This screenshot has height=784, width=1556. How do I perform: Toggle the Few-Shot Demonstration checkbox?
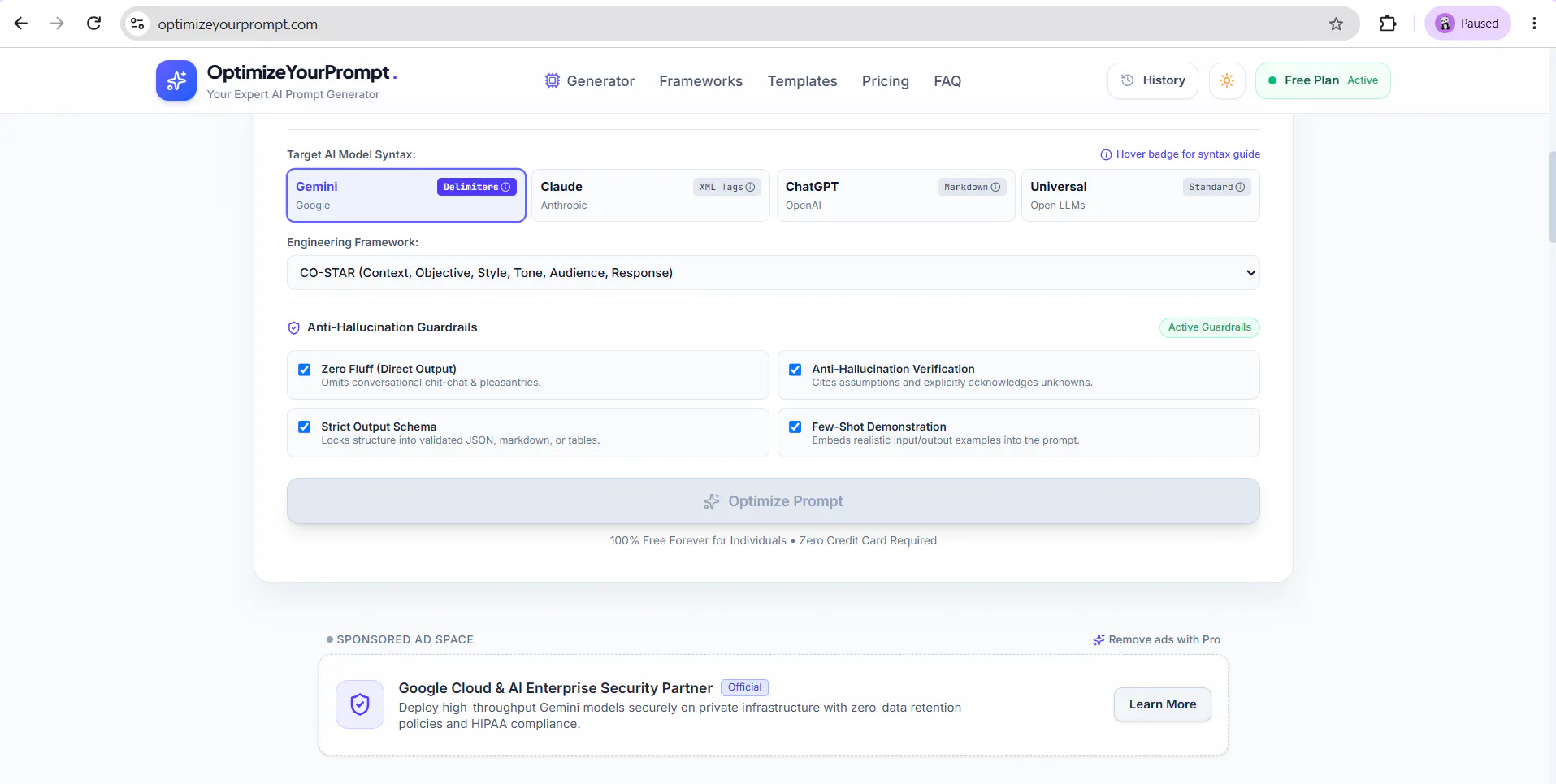[795, 427]
